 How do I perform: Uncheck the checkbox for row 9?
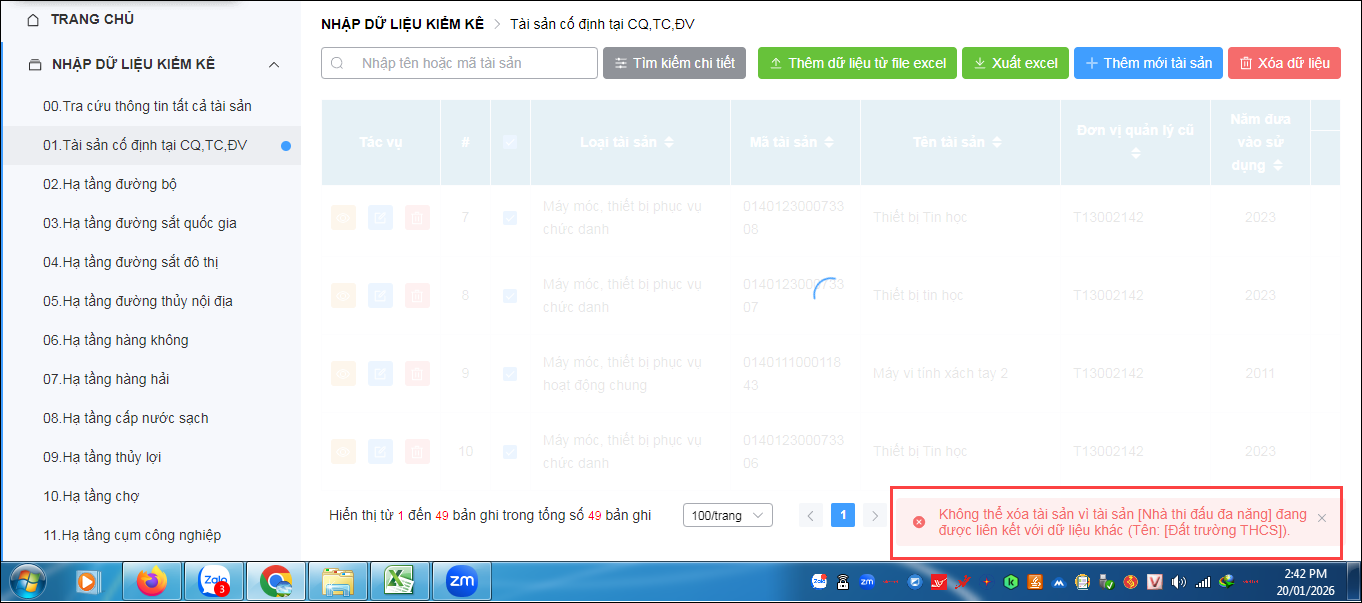(510, 373)
